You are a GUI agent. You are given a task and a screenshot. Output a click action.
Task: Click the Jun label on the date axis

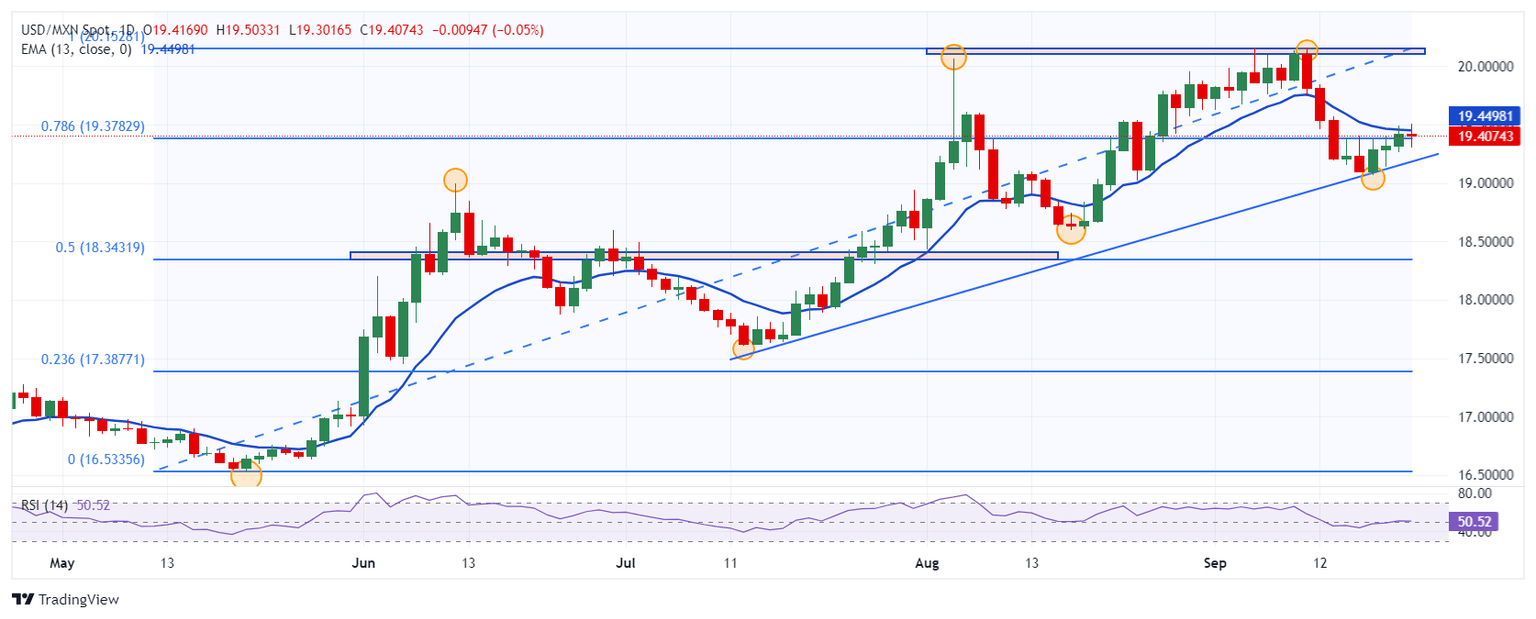coord(364,563)
